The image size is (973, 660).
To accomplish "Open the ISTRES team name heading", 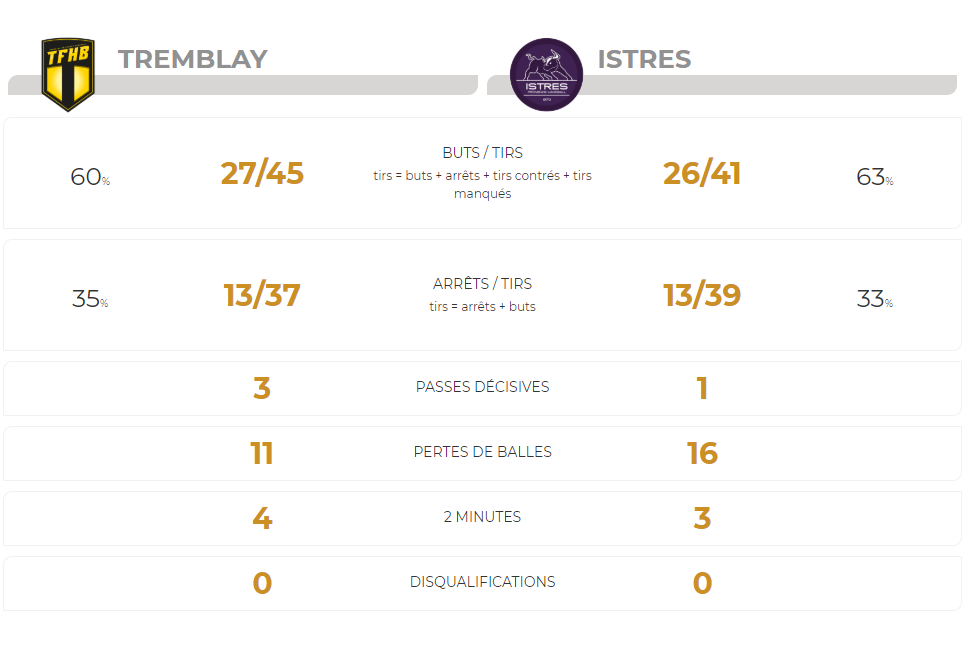I will (644, 60).
